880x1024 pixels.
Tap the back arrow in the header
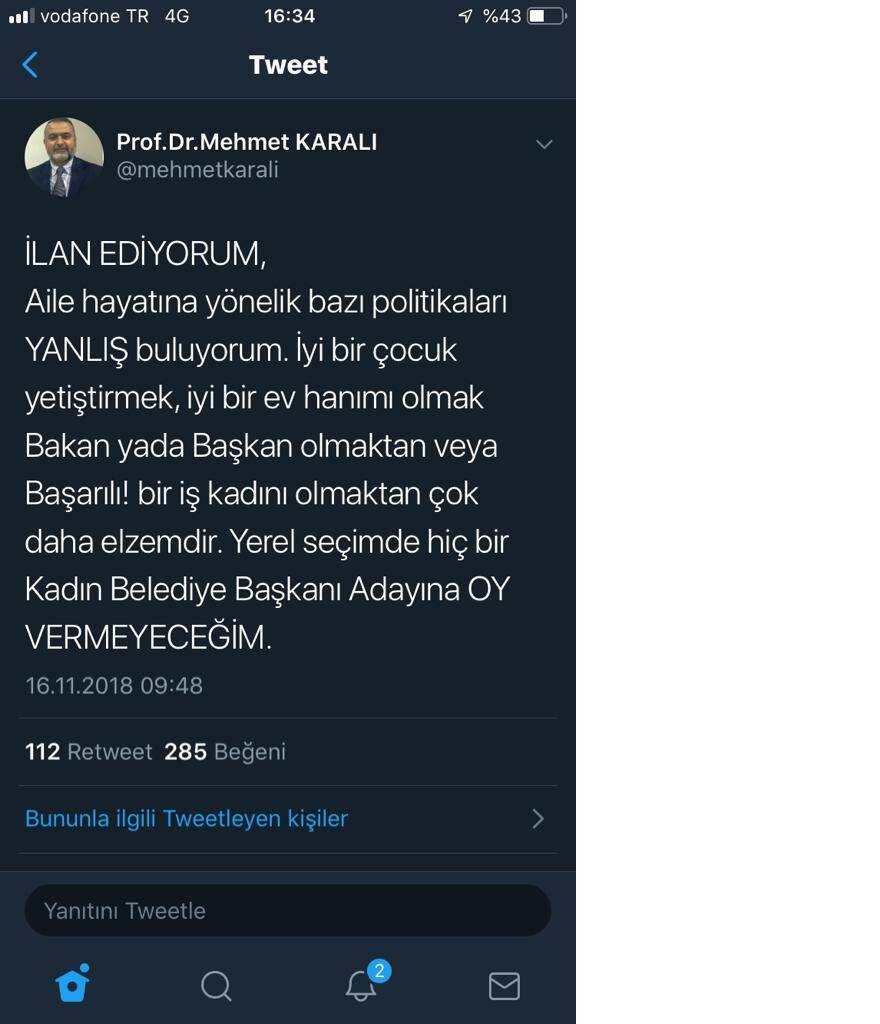[x=30, y=65]
